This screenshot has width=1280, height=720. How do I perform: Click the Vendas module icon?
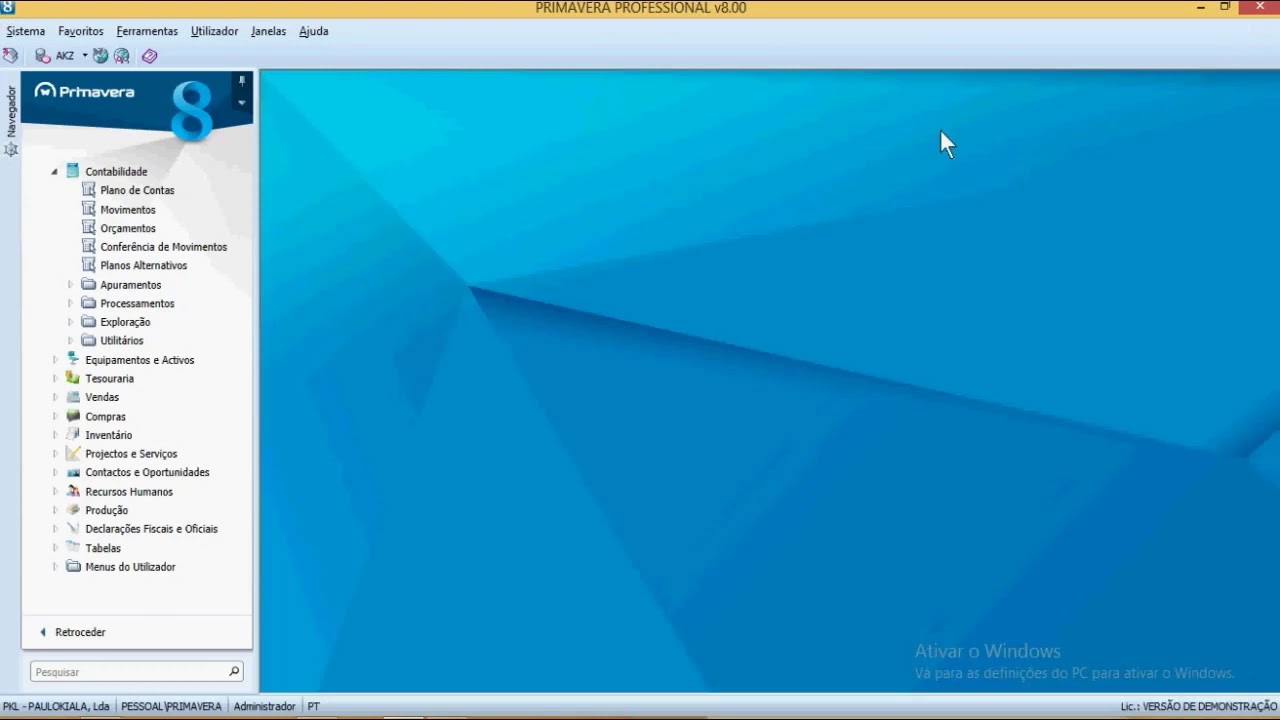72,397
